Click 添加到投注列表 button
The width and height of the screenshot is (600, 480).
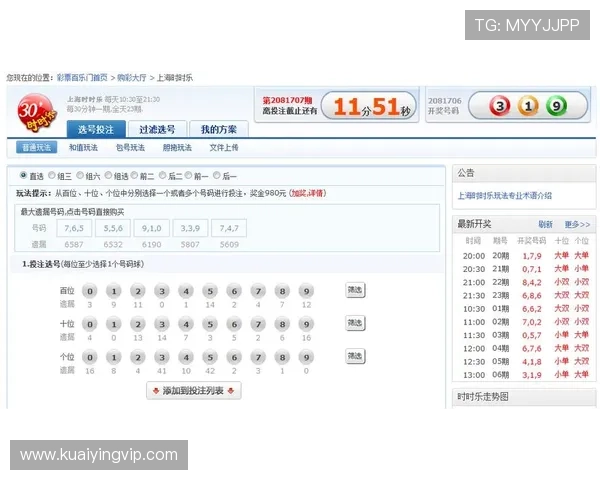tap(194, 391)
